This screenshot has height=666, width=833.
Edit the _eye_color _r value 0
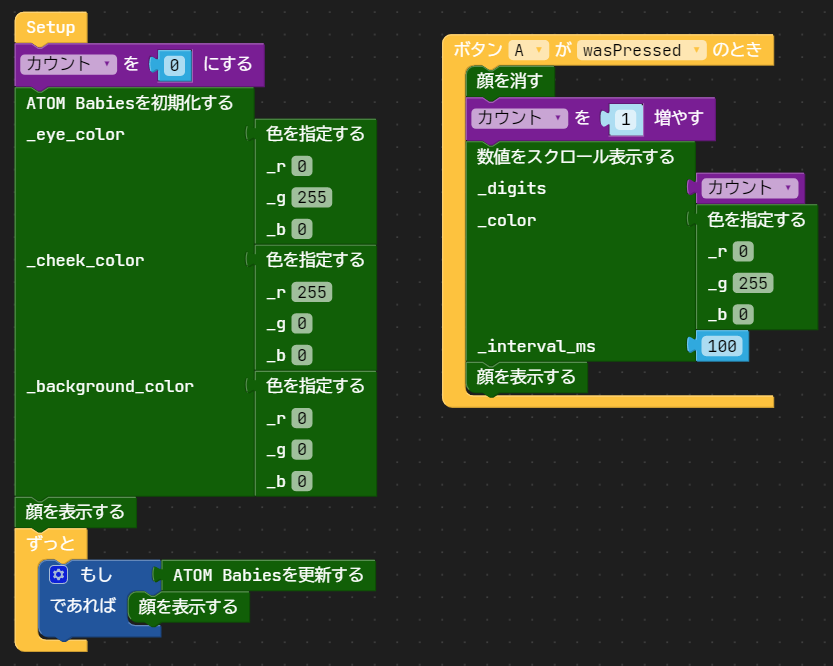[302, 166]
